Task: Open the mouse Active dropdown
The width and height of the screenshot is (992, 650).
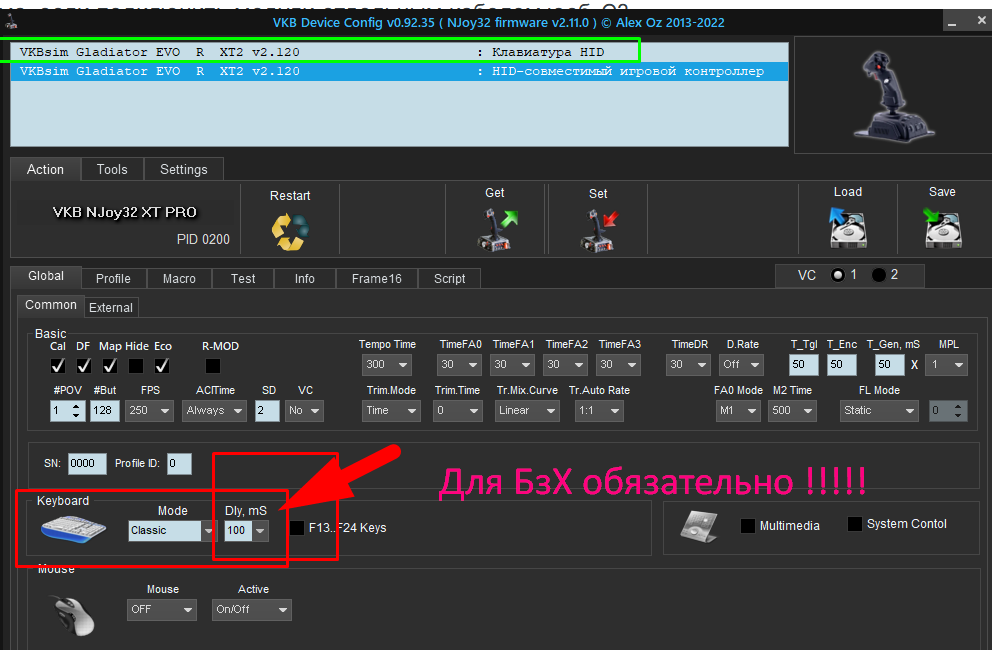Action: [252, 609]
